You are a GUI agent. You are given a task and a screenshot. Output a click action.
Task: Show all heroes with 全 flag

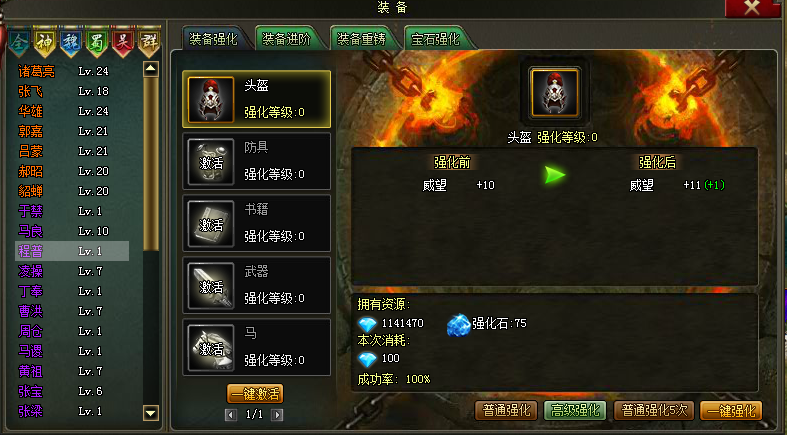(x=19, y=43)
